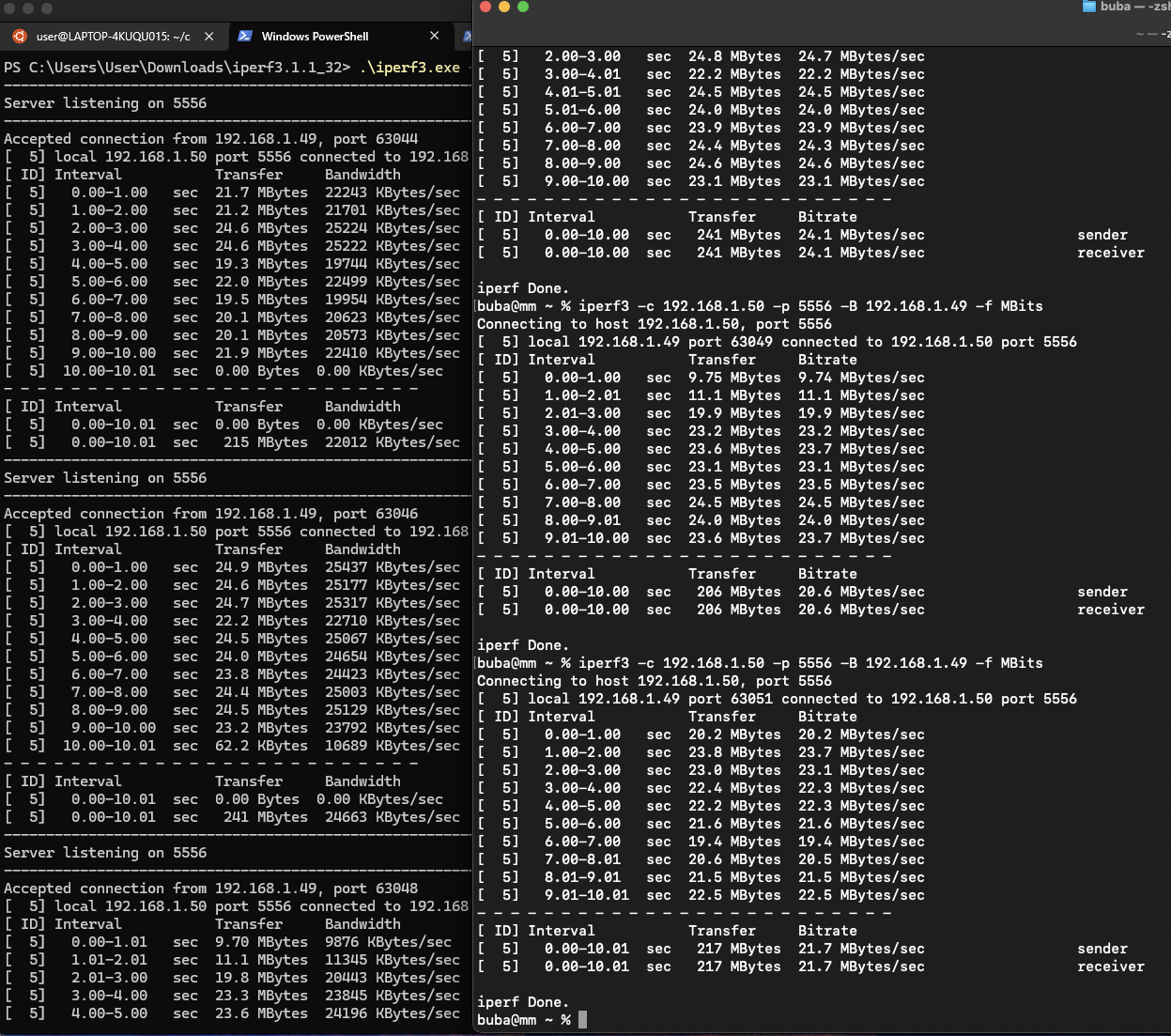Close the user@LAPTOP-4KUQU015 tab
The image size is (1171, 1036).
click(x=208, y=37)
